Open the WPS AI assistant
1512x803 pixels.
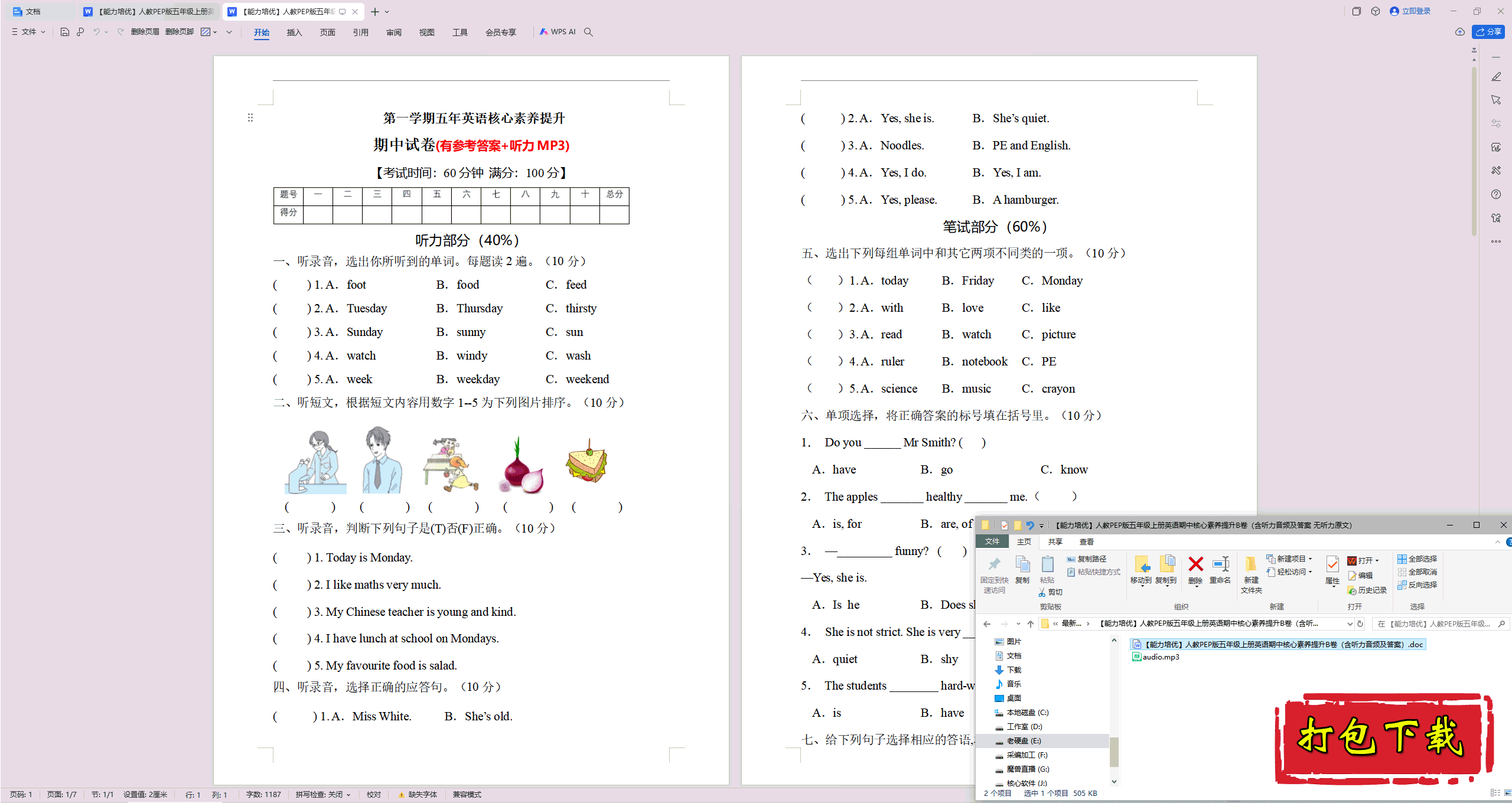coord(558,32)
